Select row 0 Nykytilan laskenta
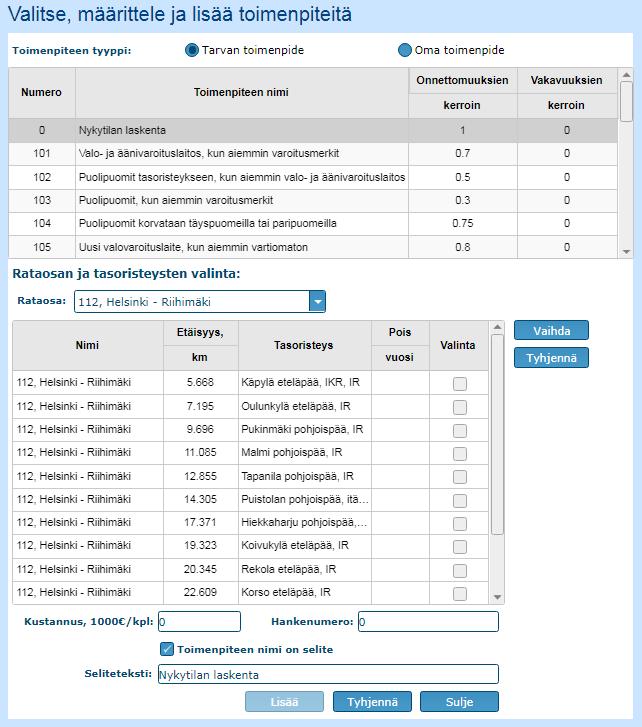This screenshot has width=642, height=727. [x=313, y=130]
